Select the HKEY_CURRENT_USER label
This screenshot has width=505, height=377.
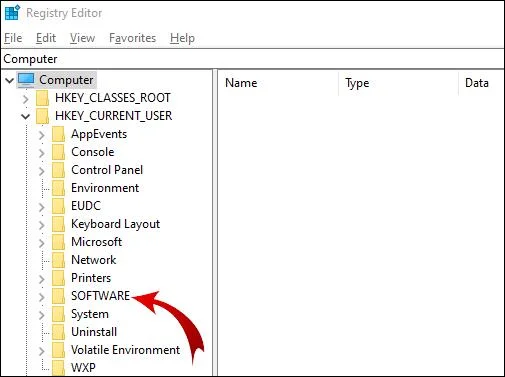point(114,116)
